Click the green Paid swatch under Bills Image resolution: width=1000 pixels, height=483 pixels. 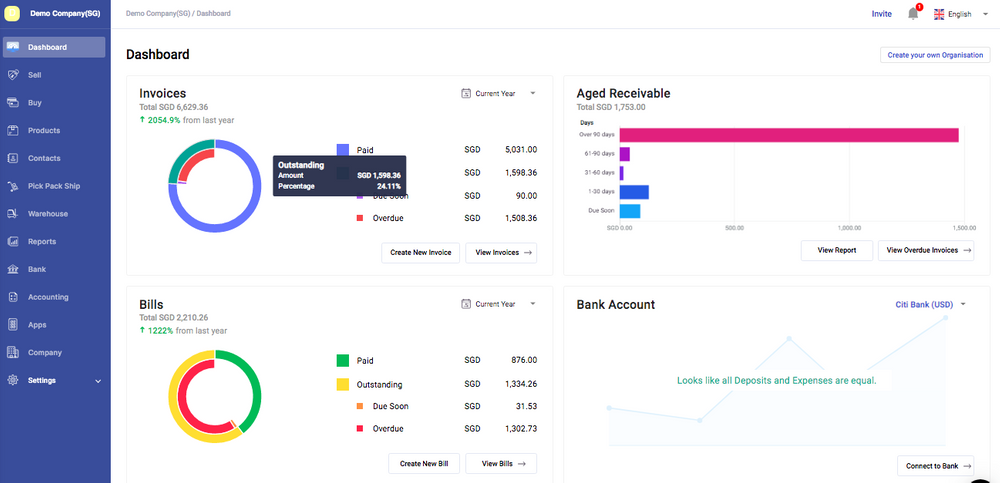343,360
